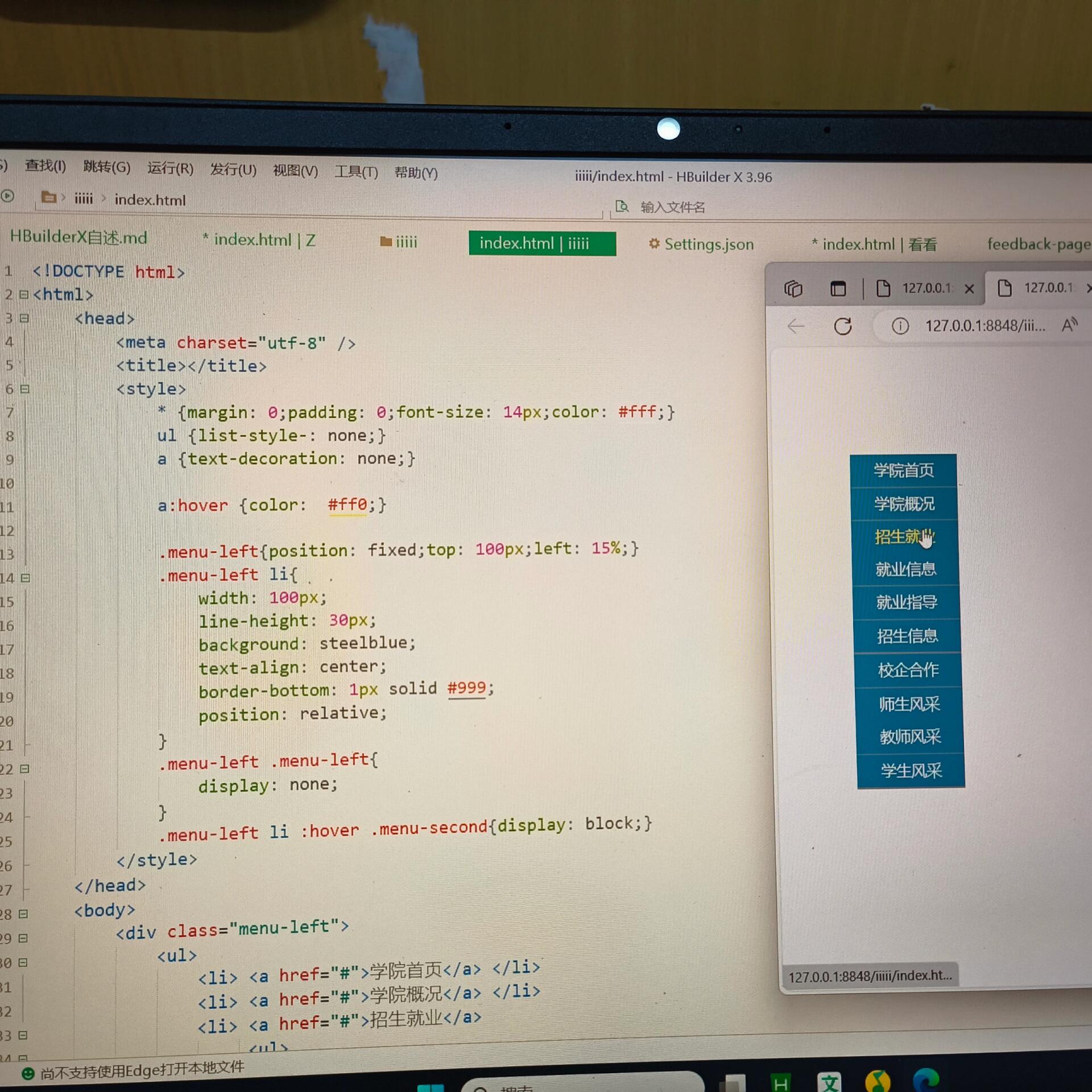This screenshot has width=1092, height=1092.
Task: Close the first 127.0.0.1 browser tab
Action: (970, 289)
